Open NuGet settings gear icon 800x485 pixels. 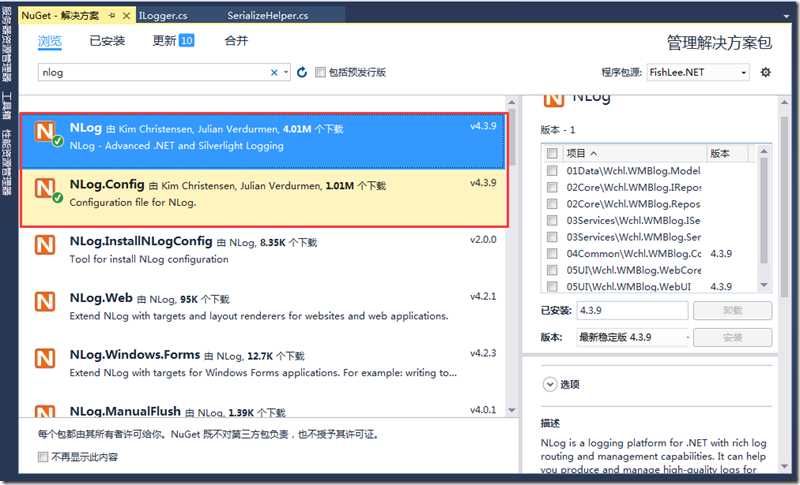click(x=765, y=72)
